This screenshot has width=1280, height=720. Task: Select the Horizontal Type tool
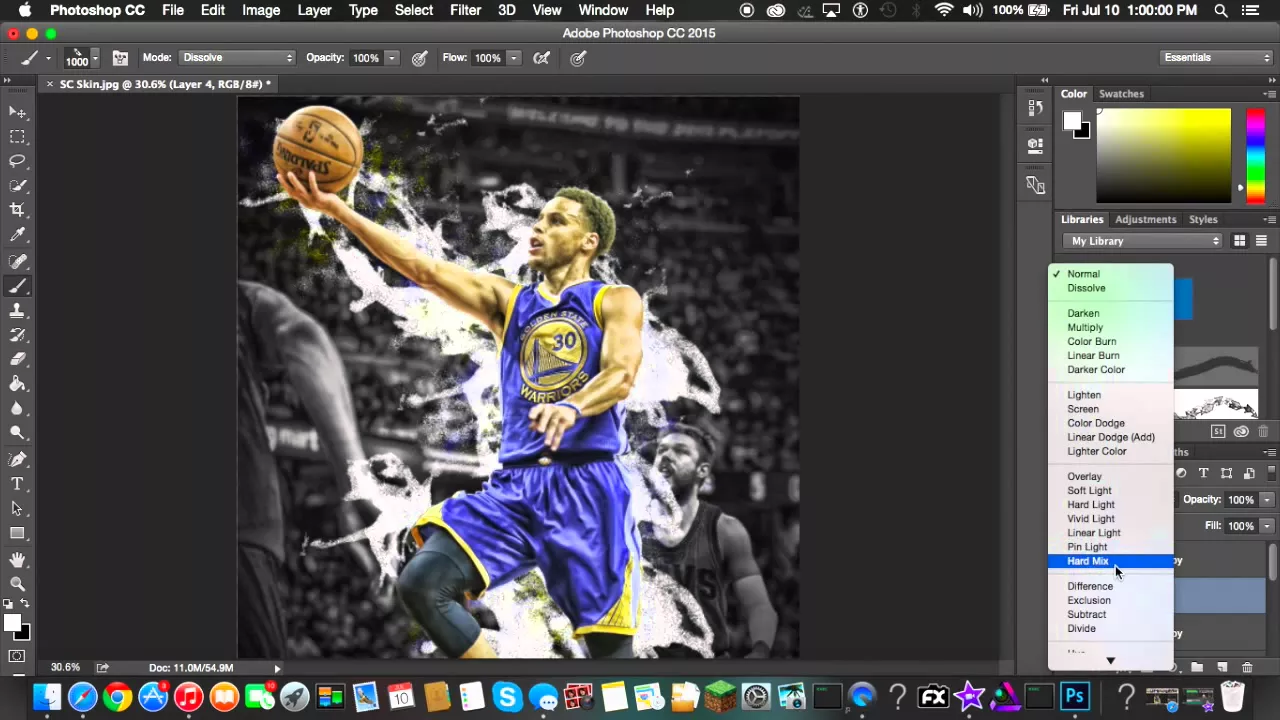pyautogui.click(x=17, y=484)
